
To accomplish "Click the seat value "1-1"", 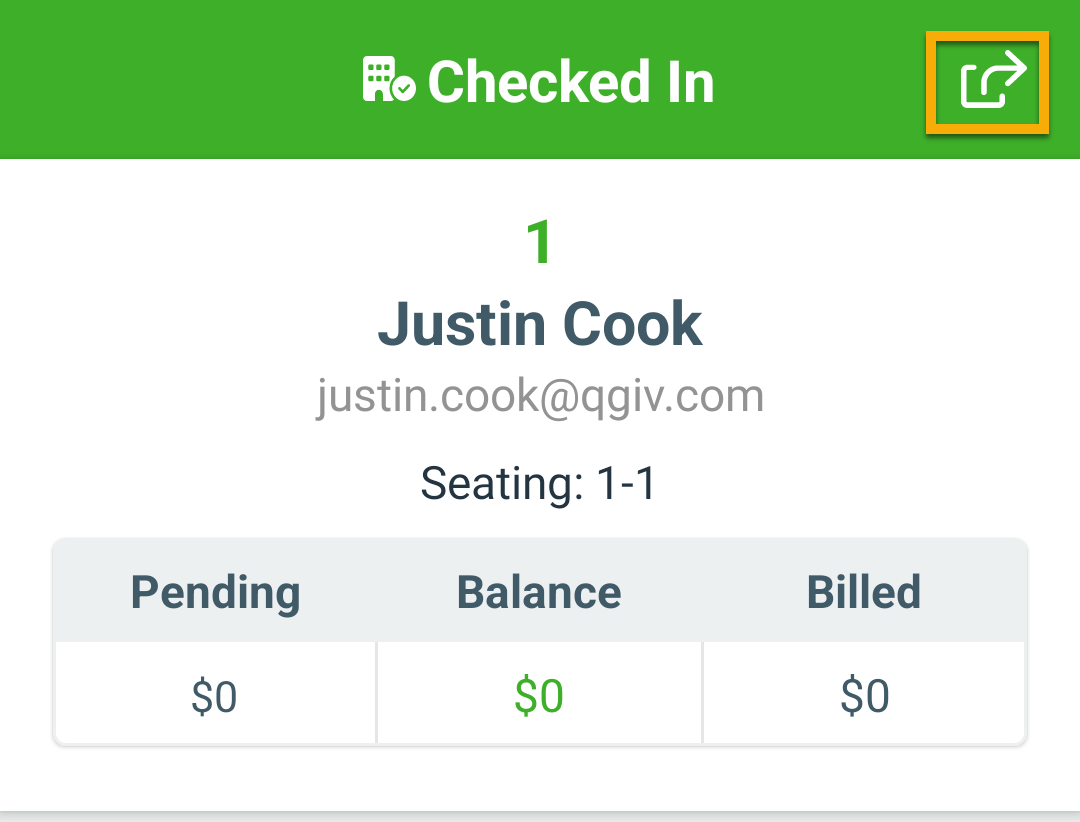I will click(625, 482).
